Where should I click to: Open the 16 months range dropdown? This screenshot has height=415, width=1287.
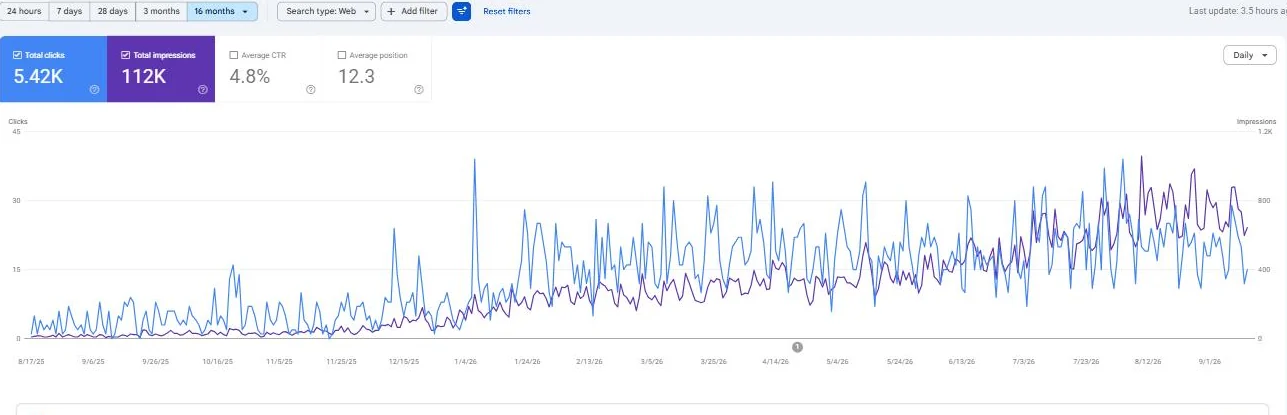click(222, 11)
